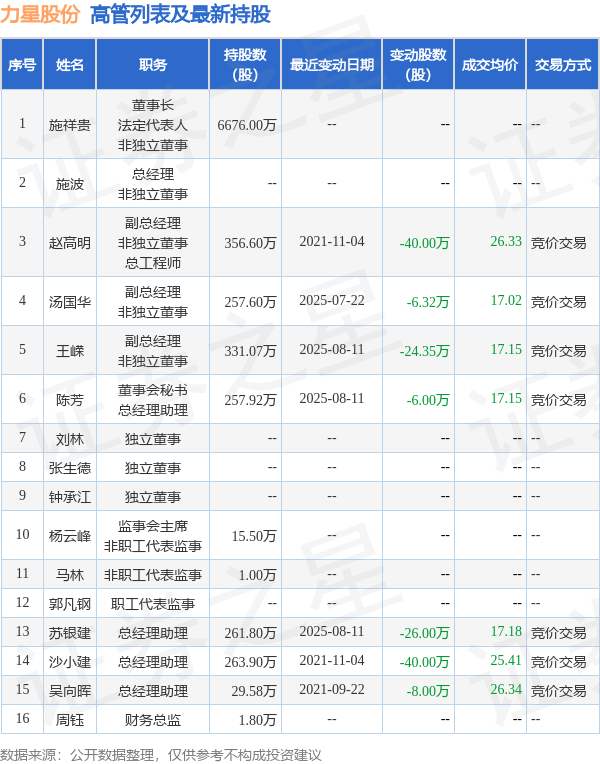Click the 高管列表及最新持股 heading
600x764 pixels.
point(180,15)
